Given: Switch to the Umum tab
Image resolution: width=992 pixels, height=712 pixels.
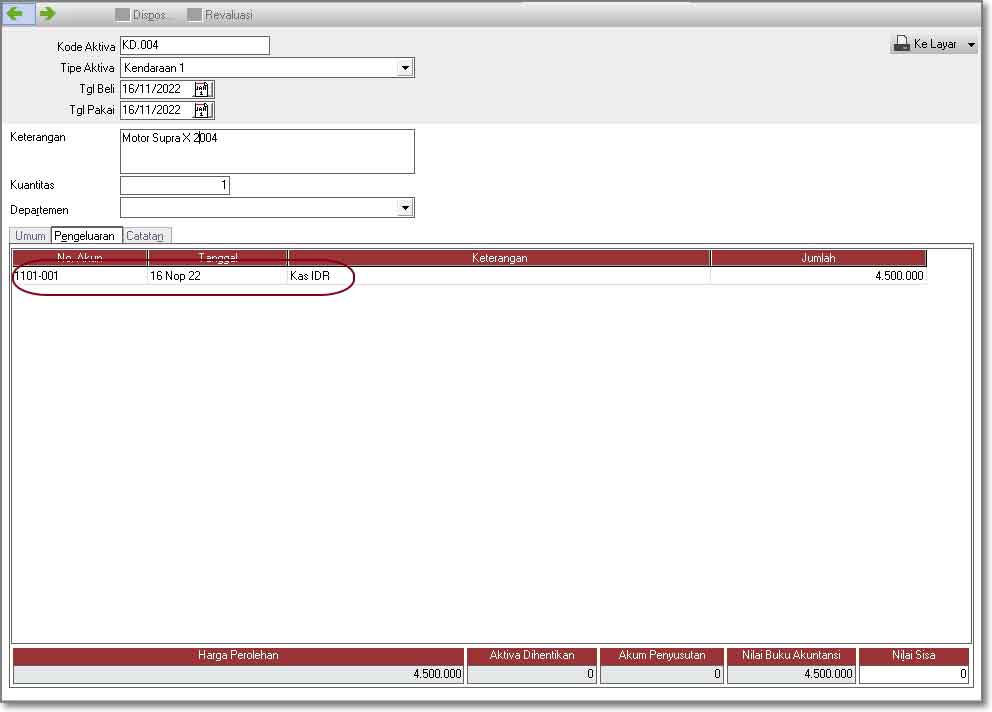Looking at the screenshot, I should click(30, 236).
